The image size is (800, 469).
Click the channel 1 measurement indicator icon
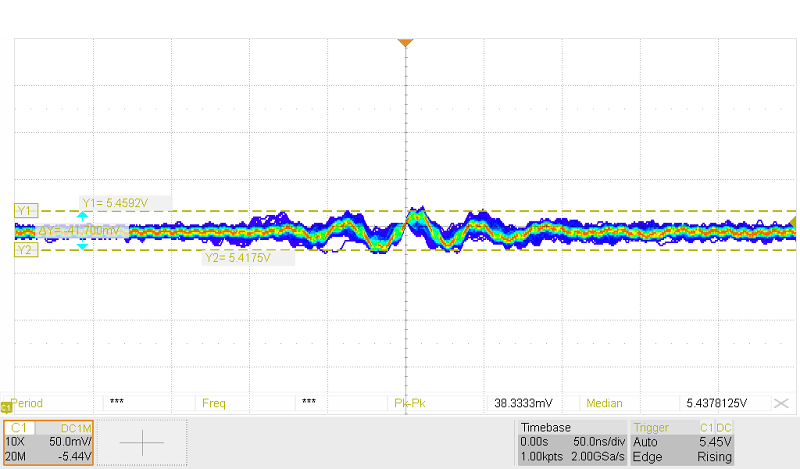pos(6,406)
